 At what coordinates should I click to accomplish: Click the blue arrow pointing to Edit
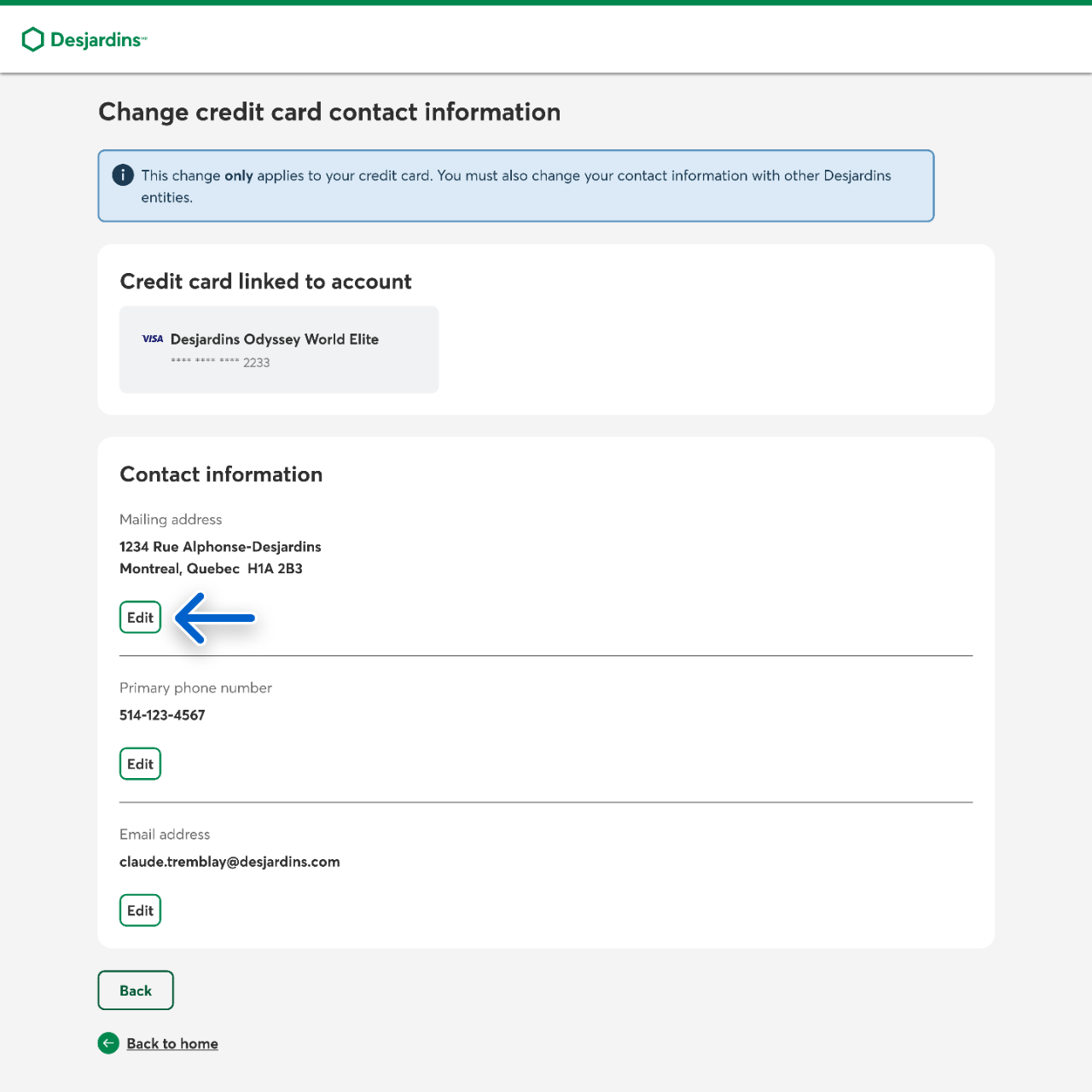215,619
